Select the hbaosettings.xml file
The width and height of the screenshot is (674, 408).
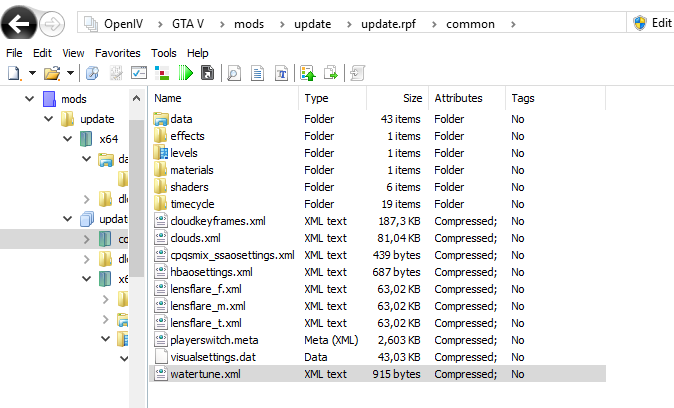pos(377,272)
